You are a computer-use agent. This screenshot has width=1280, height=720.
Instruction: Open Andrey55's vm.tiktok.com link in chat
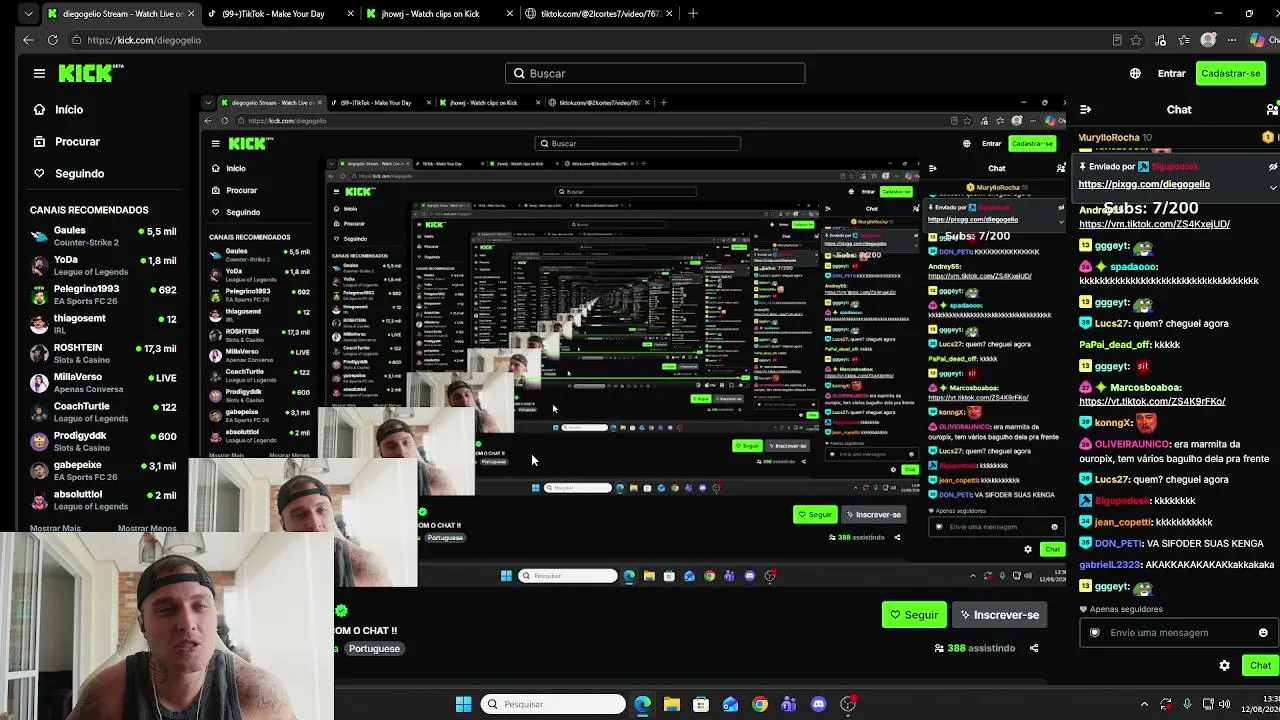click(1154, 224)
